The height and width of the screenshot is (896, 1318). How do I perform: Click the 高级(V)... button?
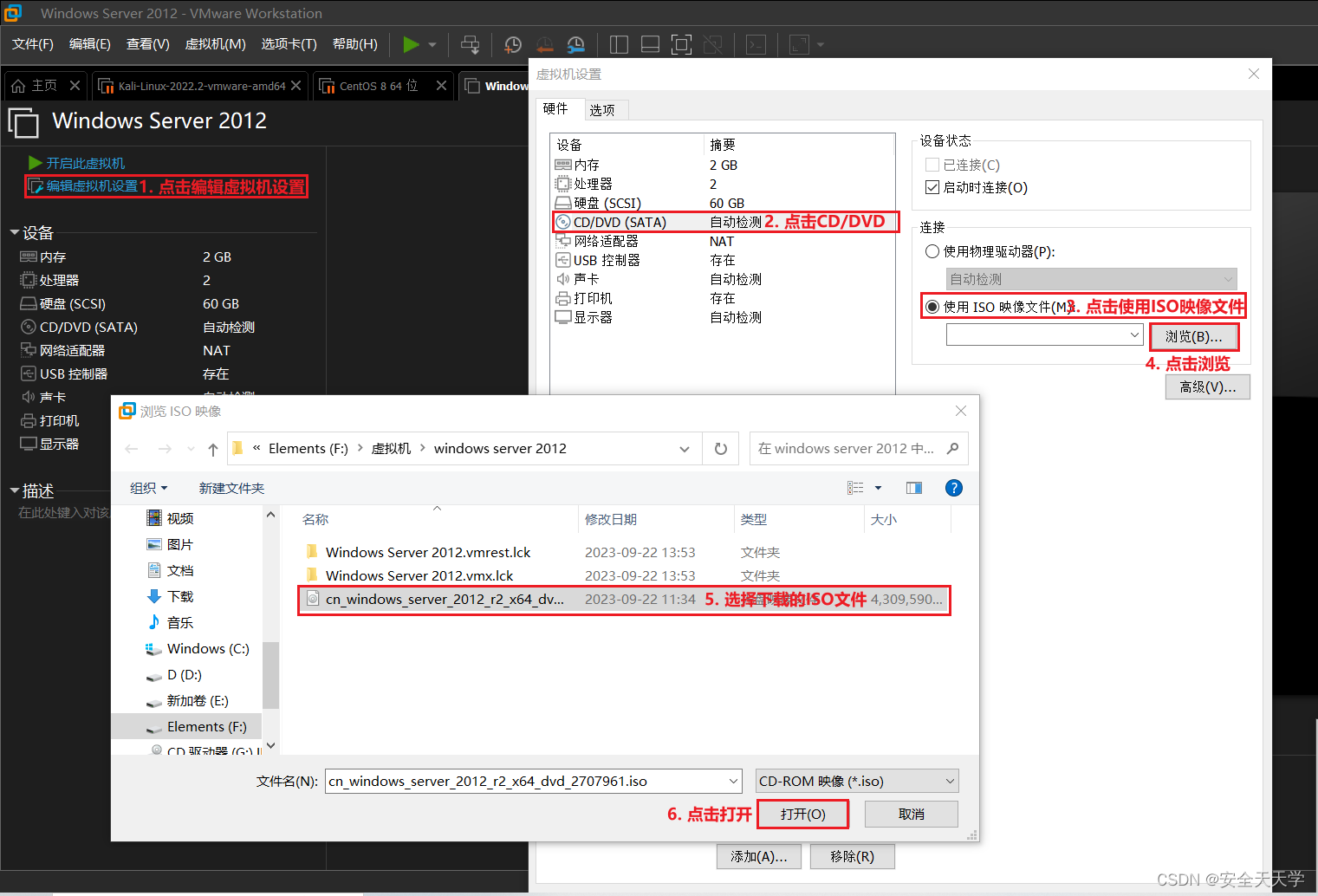pos(1208,386)
